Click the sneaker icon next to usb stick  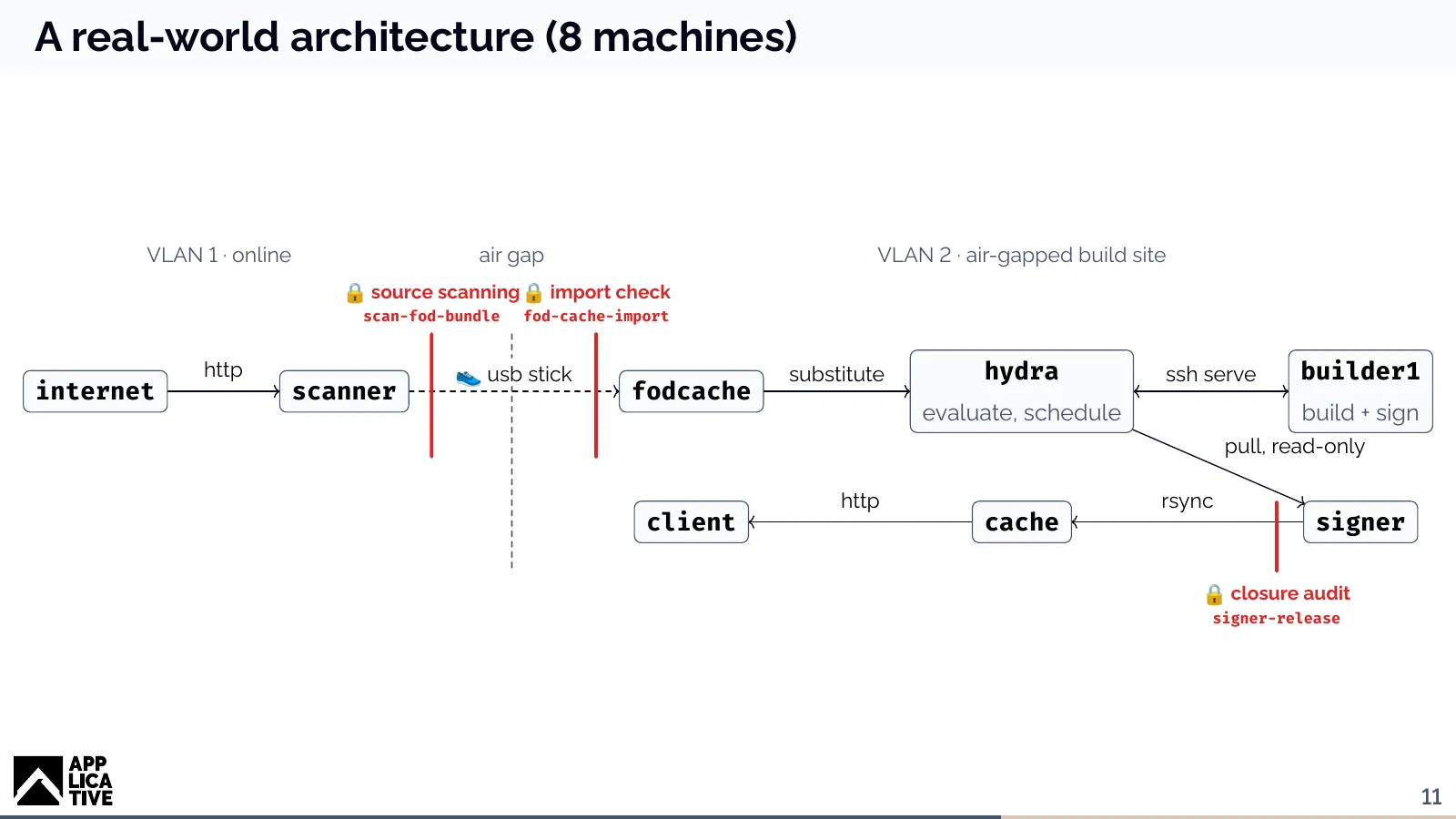click(468, 376)
